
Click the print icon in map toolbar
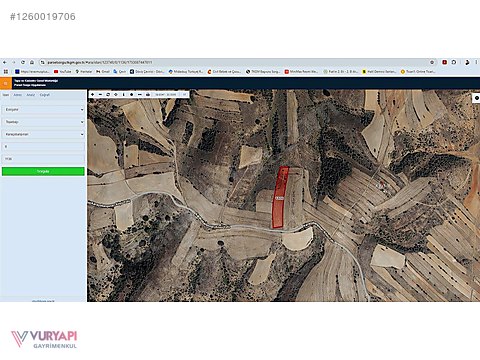[148, 95]
